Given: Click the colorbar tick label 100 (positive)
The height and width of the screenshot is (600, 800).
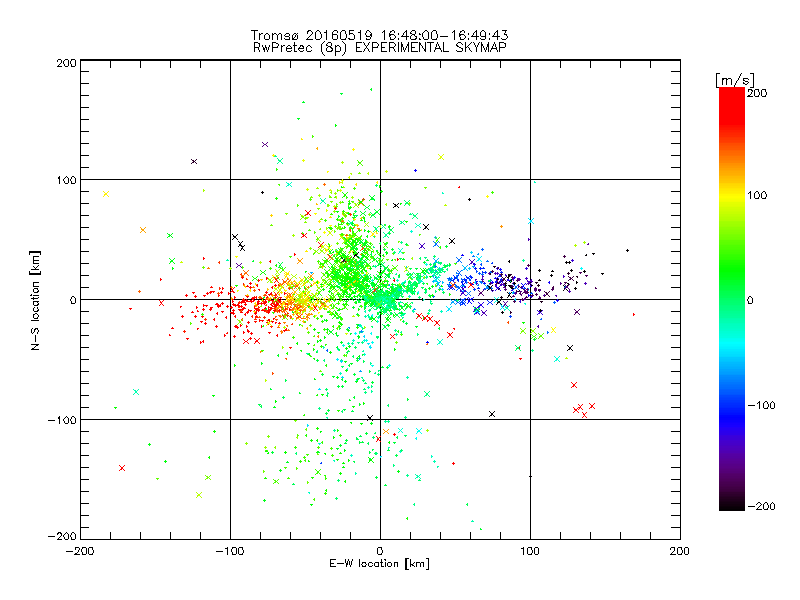Looking at the screenshot, I should tap(757, 195).
